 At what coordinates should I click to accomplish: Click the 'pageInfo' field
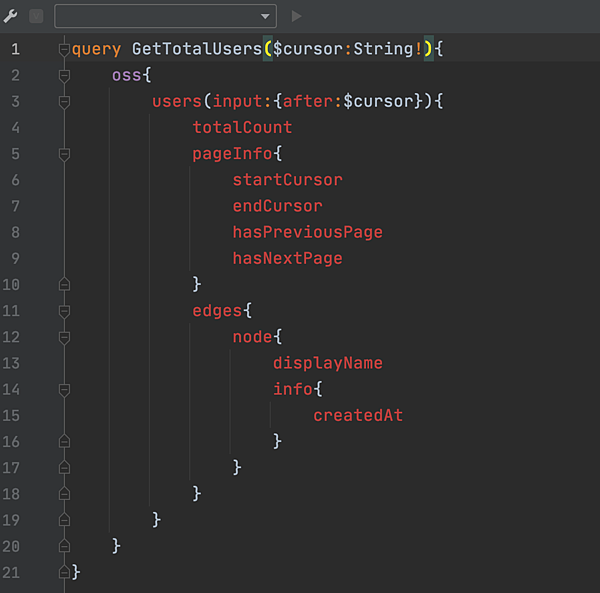click(x=232, y=154)
